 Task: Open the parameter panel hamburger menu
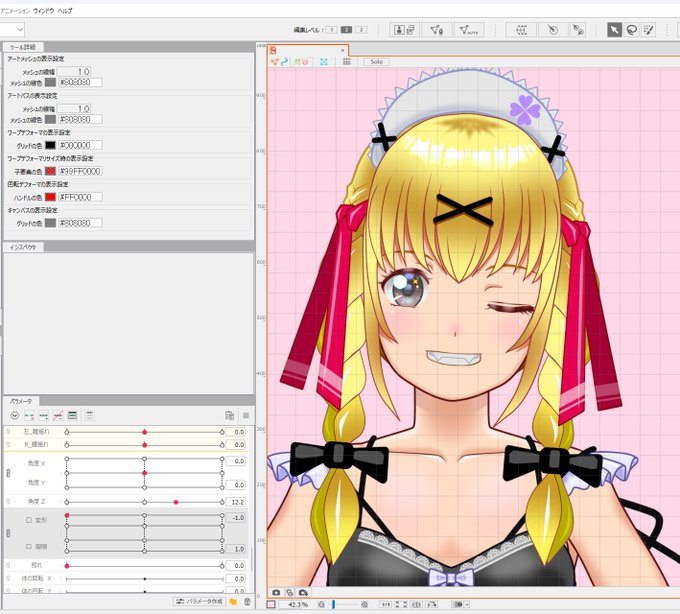(246, 415)
